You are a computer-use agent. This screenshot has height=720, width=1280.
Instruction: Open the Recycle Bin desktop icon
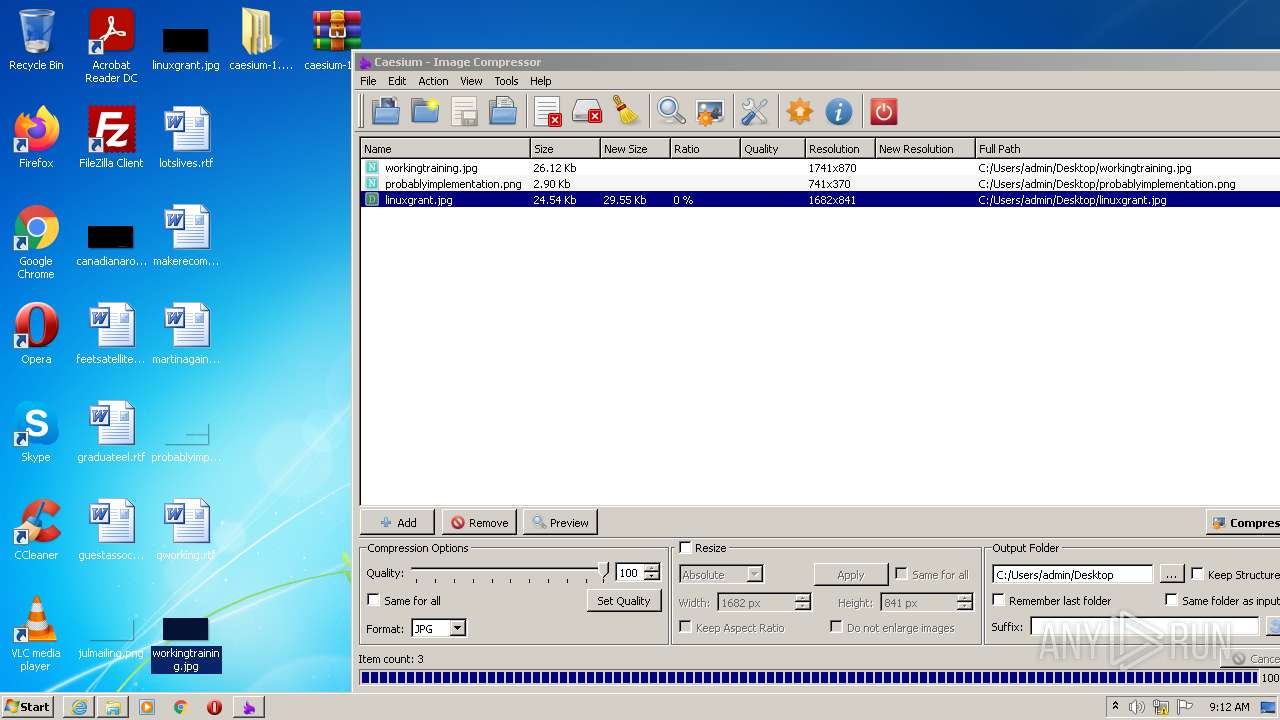point(36,41)
